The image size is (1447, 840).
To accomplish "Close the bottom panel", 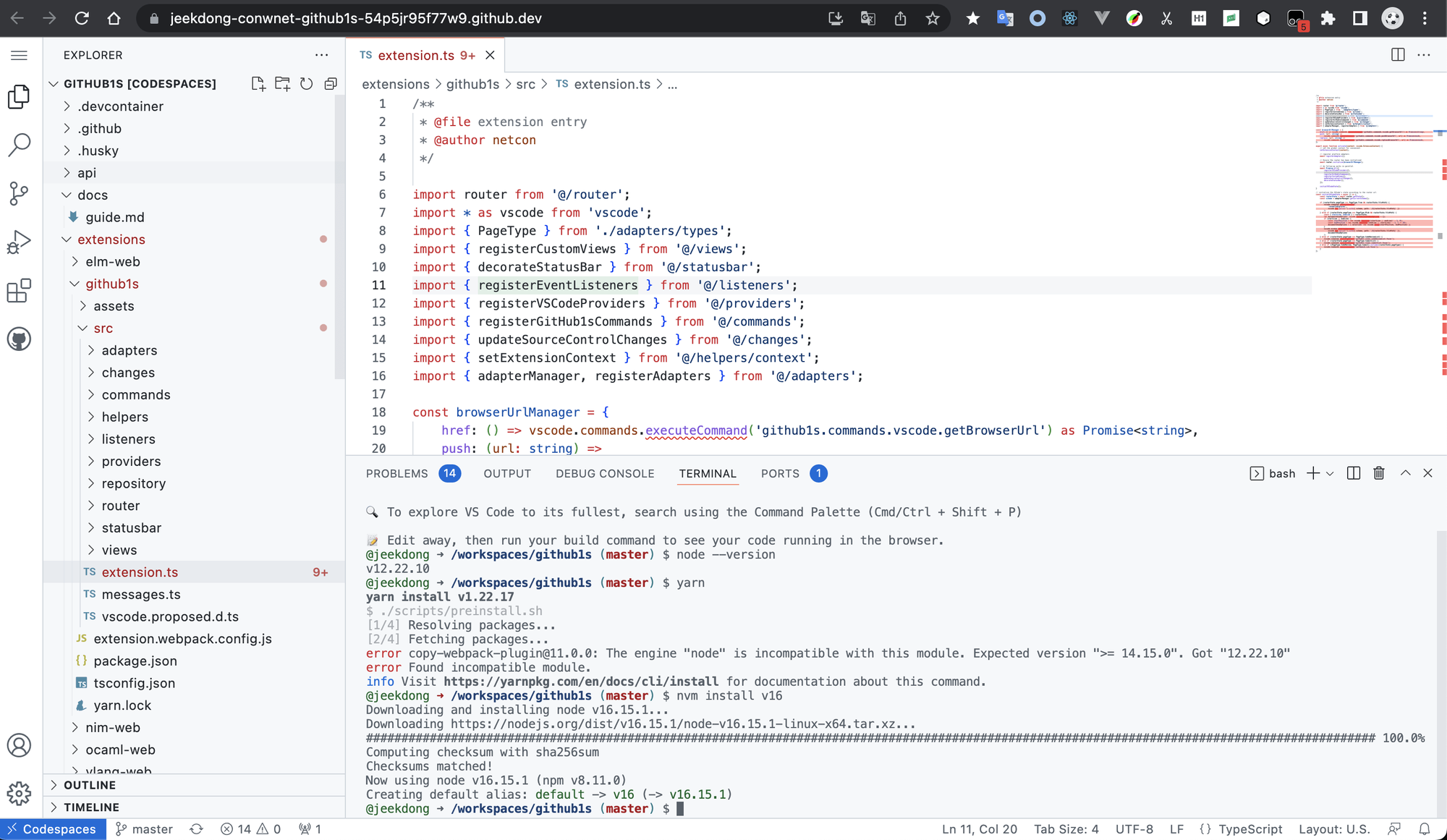I will tap(1427, 473).
